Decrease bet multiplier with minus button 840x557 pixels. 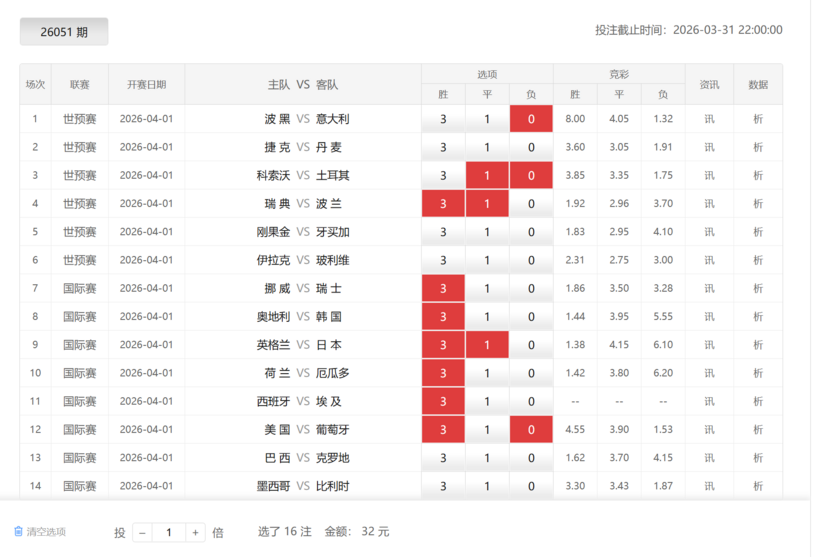(143, 533)
